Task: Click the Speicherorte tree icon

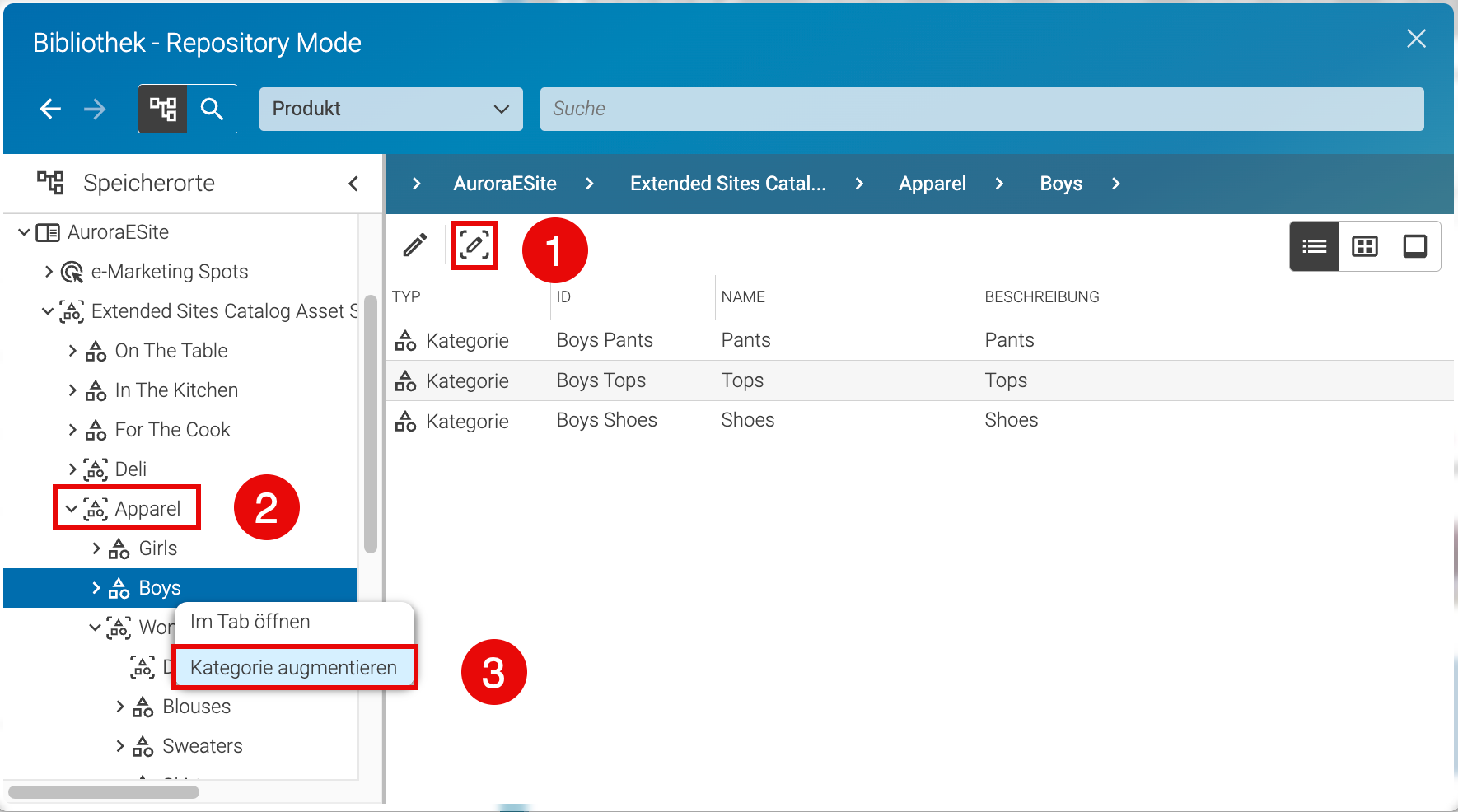Action: click(x=50, y=182)
